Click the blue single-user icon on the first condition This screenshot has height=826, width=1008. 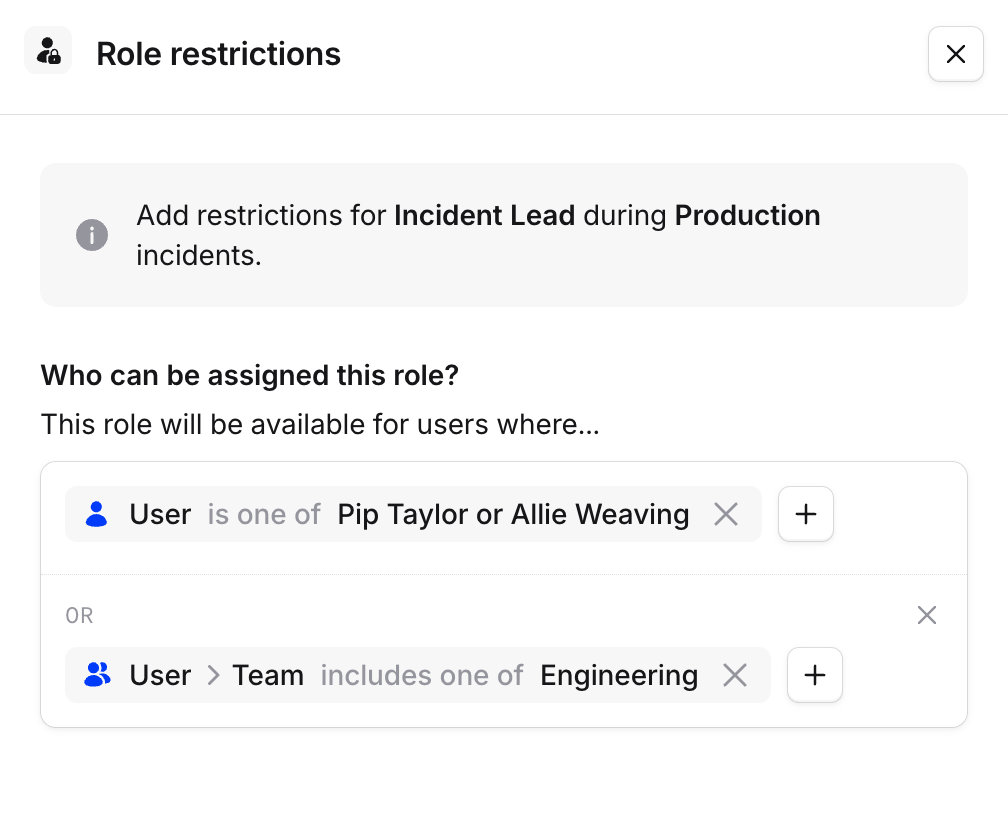(x=96, y=514)
